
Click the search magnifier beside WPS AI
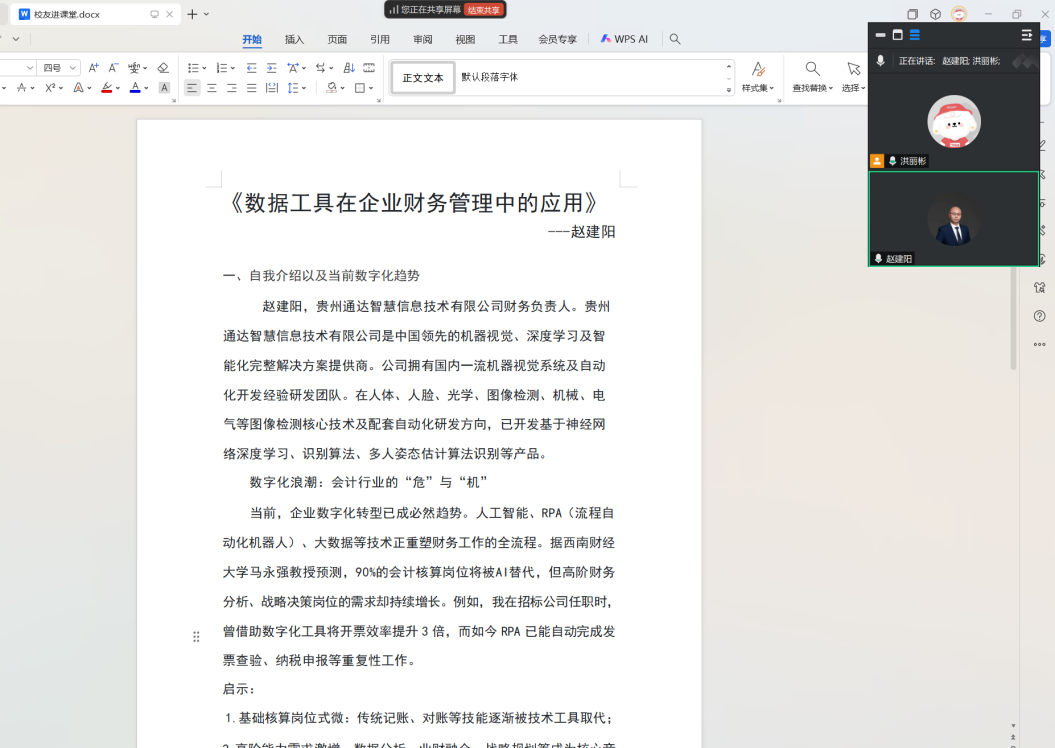click(x=675, y=39)
